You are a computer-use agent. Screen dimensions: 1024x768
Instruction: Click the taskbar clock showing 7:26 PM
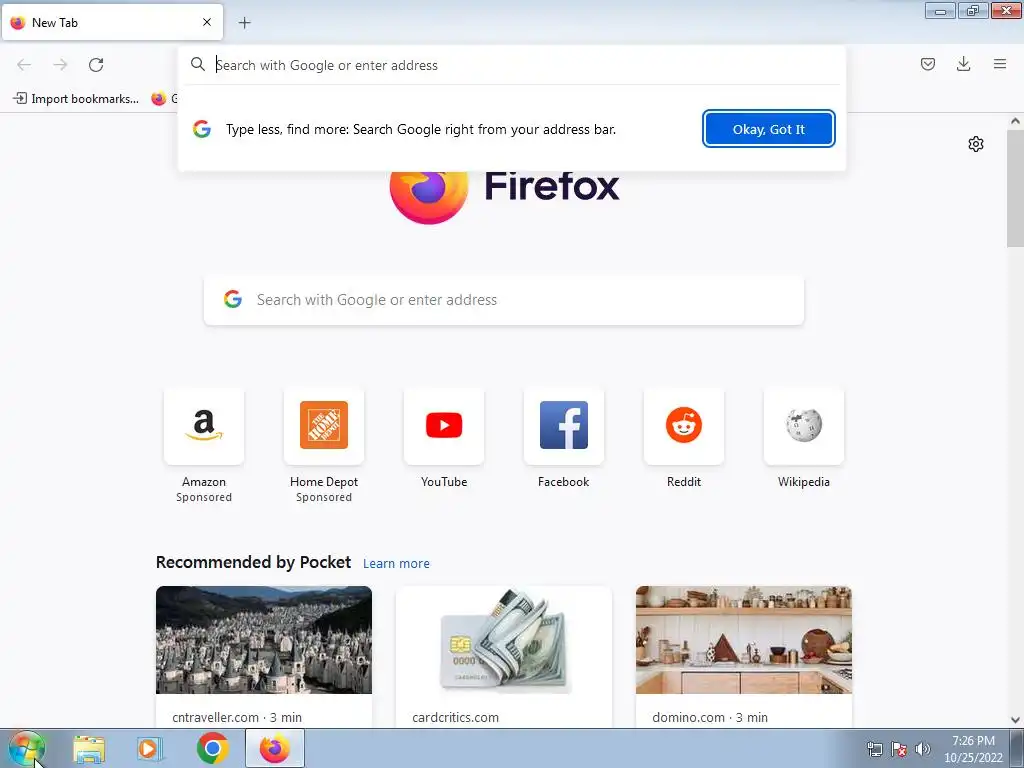tap(973, 748)
